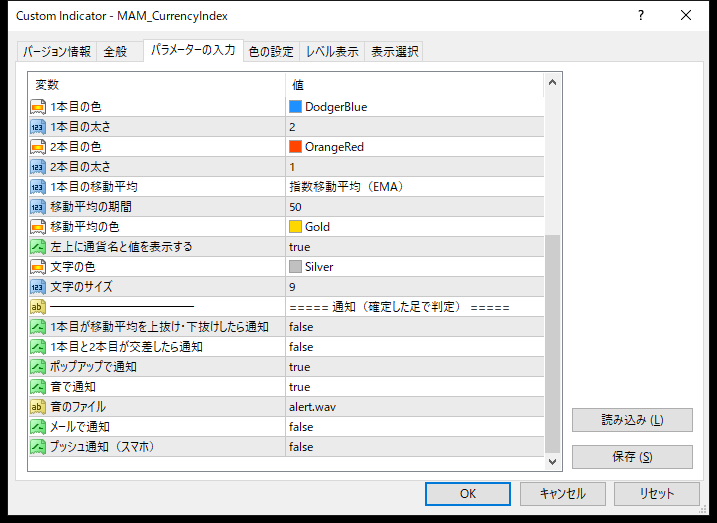717x523 pixels.
Task: Click the string icon beside 音のファイル
Action: pyautogui.click(x=38, y=407)
